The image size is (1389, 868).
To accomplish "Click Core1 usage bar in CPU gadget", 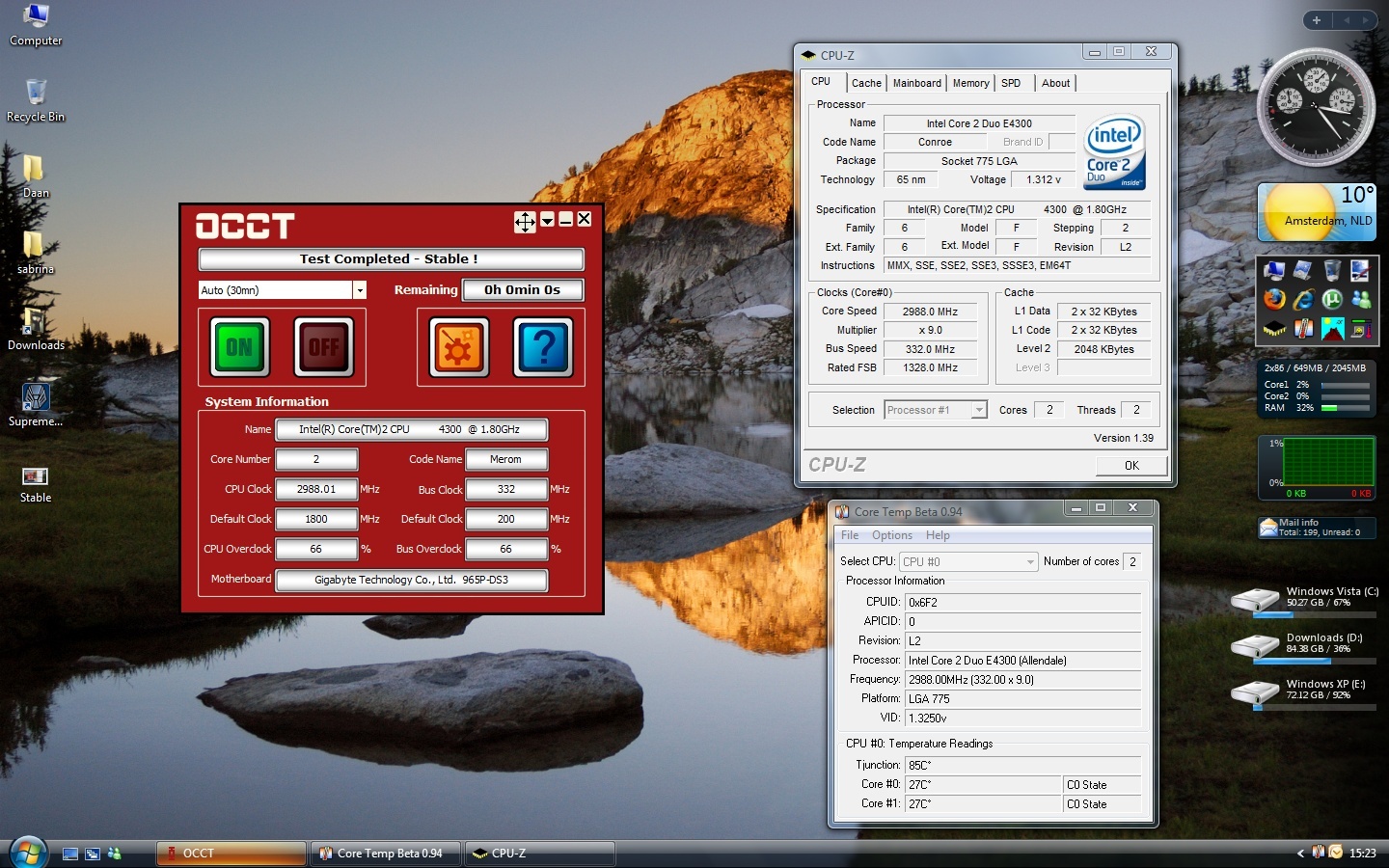I will [1346, 385].
